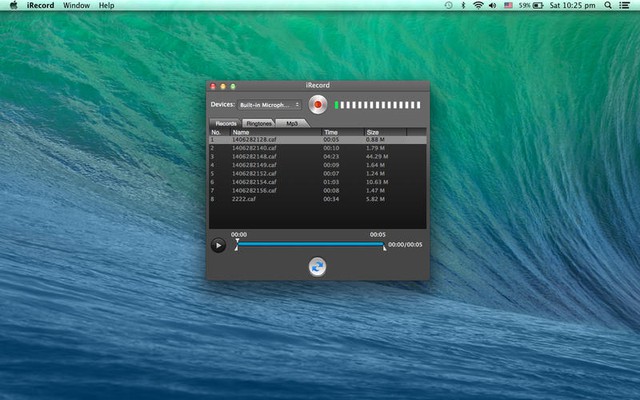The image size is (640, 400).
Task: Select recording 2222.caf in the list
Action: click(245, 199)
